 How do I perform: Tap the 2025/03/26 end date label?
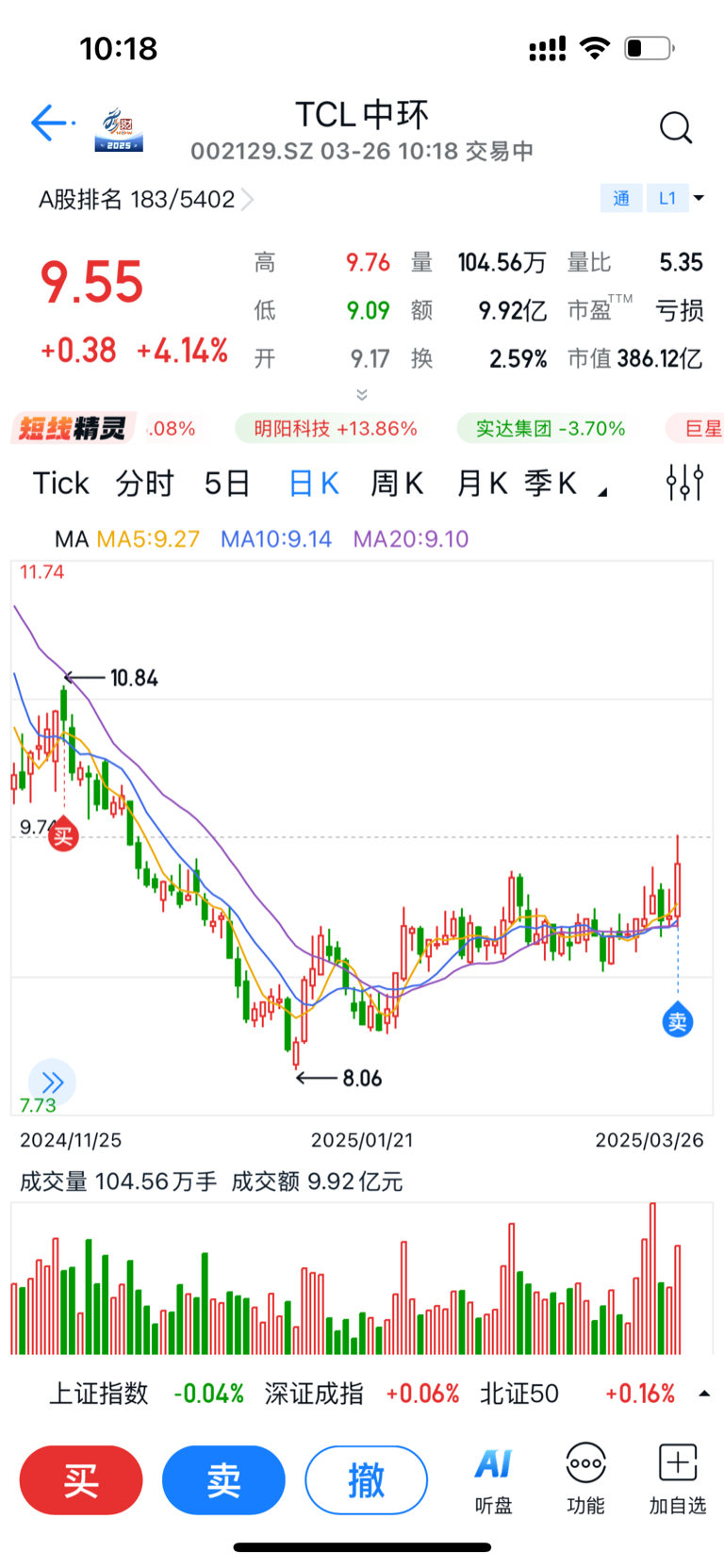(x=650, y=1140)
